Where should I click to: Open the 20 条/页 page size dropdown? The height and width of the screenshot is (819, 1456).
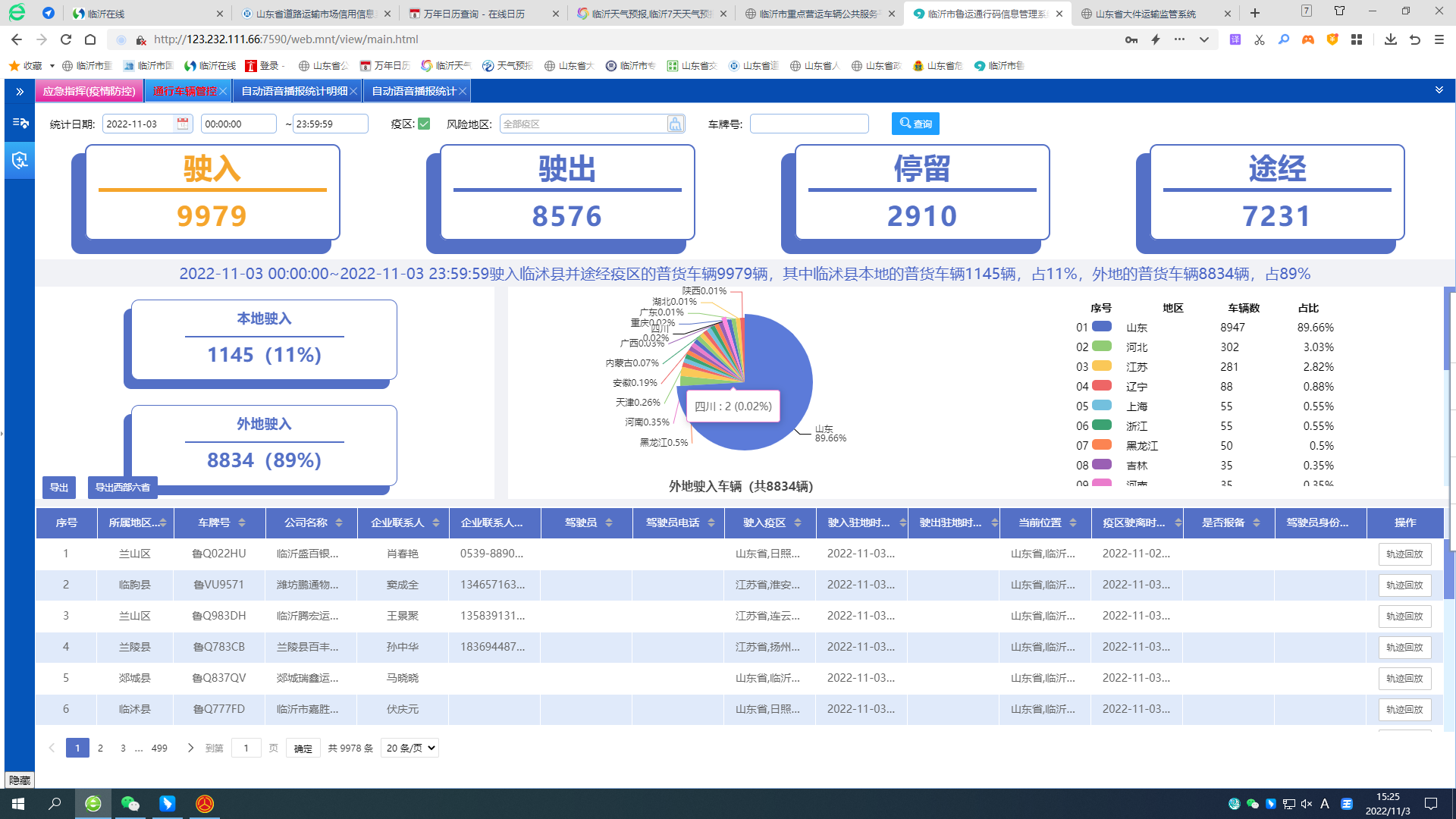410,748
